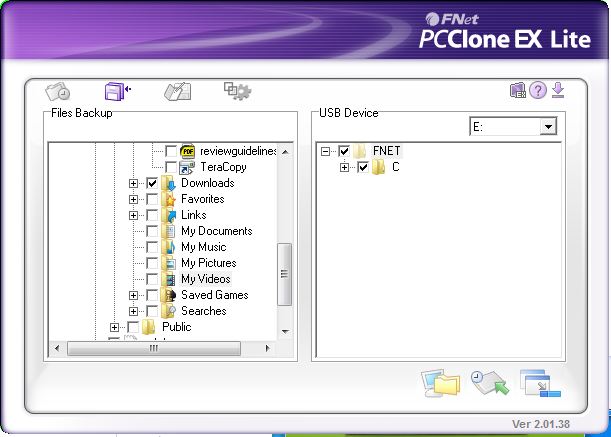Click the download update arrow icon
The height and width of the screenshot is (437, 611).
click(x=558, y=90)
